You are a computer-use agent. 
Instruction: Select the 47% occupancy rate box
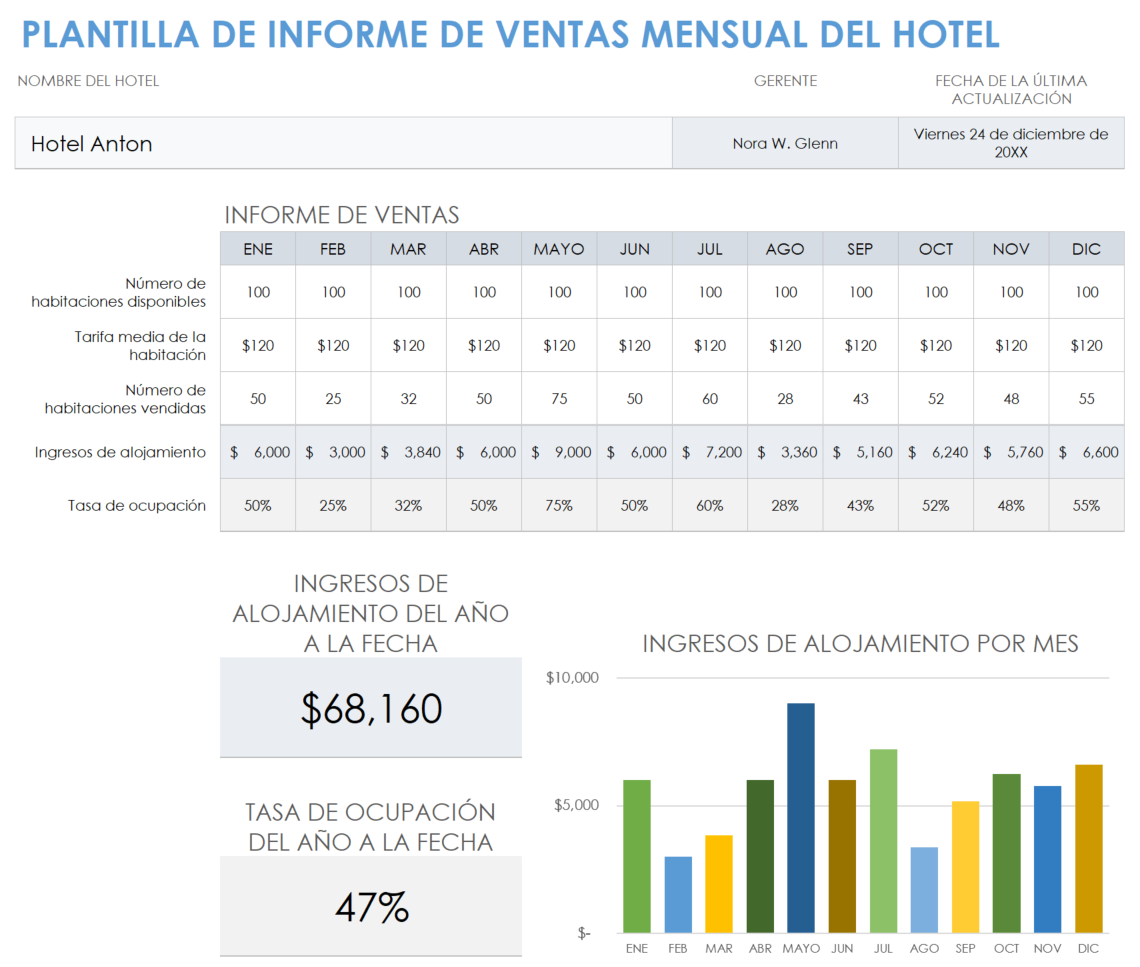point(371,905)
